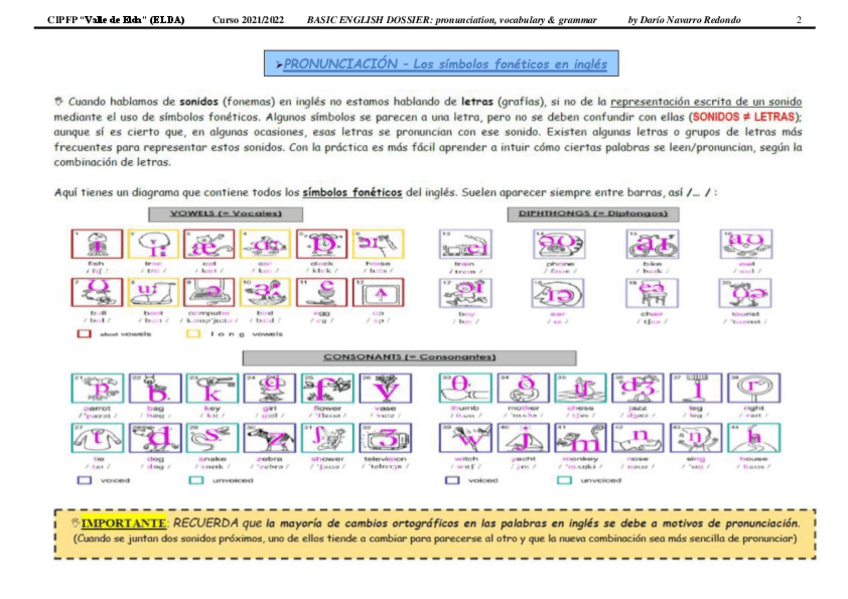
Task: Select the boy diphthong picture
Action: click(466, 294)
